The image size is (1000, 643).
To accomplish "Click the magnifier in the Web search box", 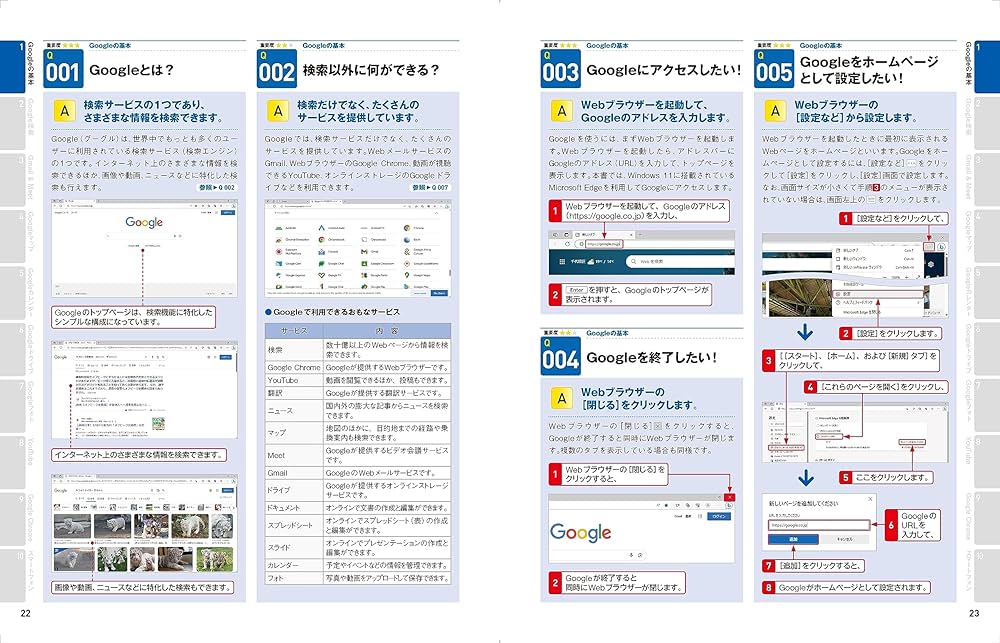I will tap(634, 261).
